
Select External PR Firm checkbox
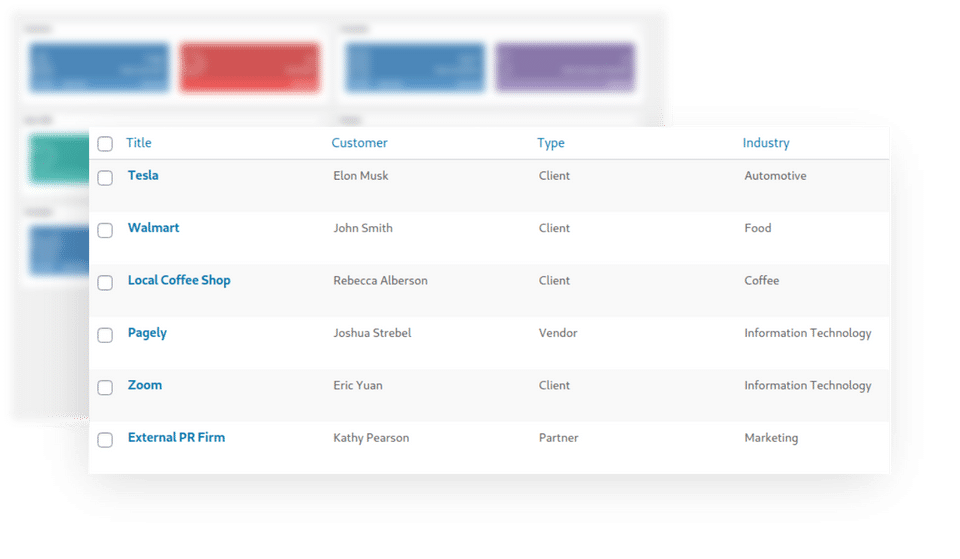tap(105, 439)
